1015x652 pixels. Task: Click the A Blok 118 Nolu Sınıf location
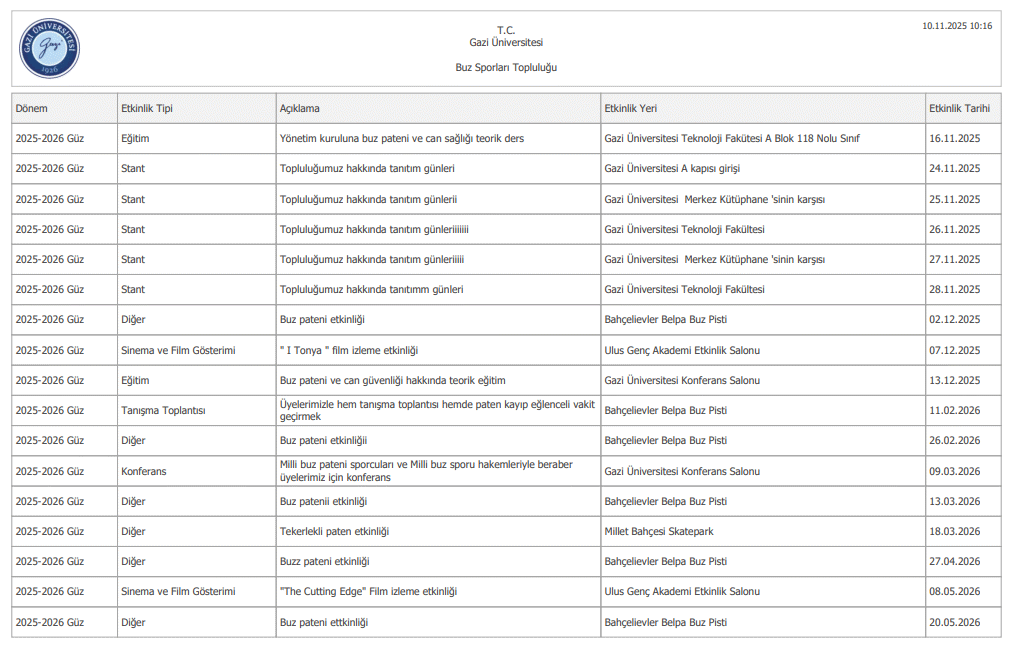(x=732, y=139)
